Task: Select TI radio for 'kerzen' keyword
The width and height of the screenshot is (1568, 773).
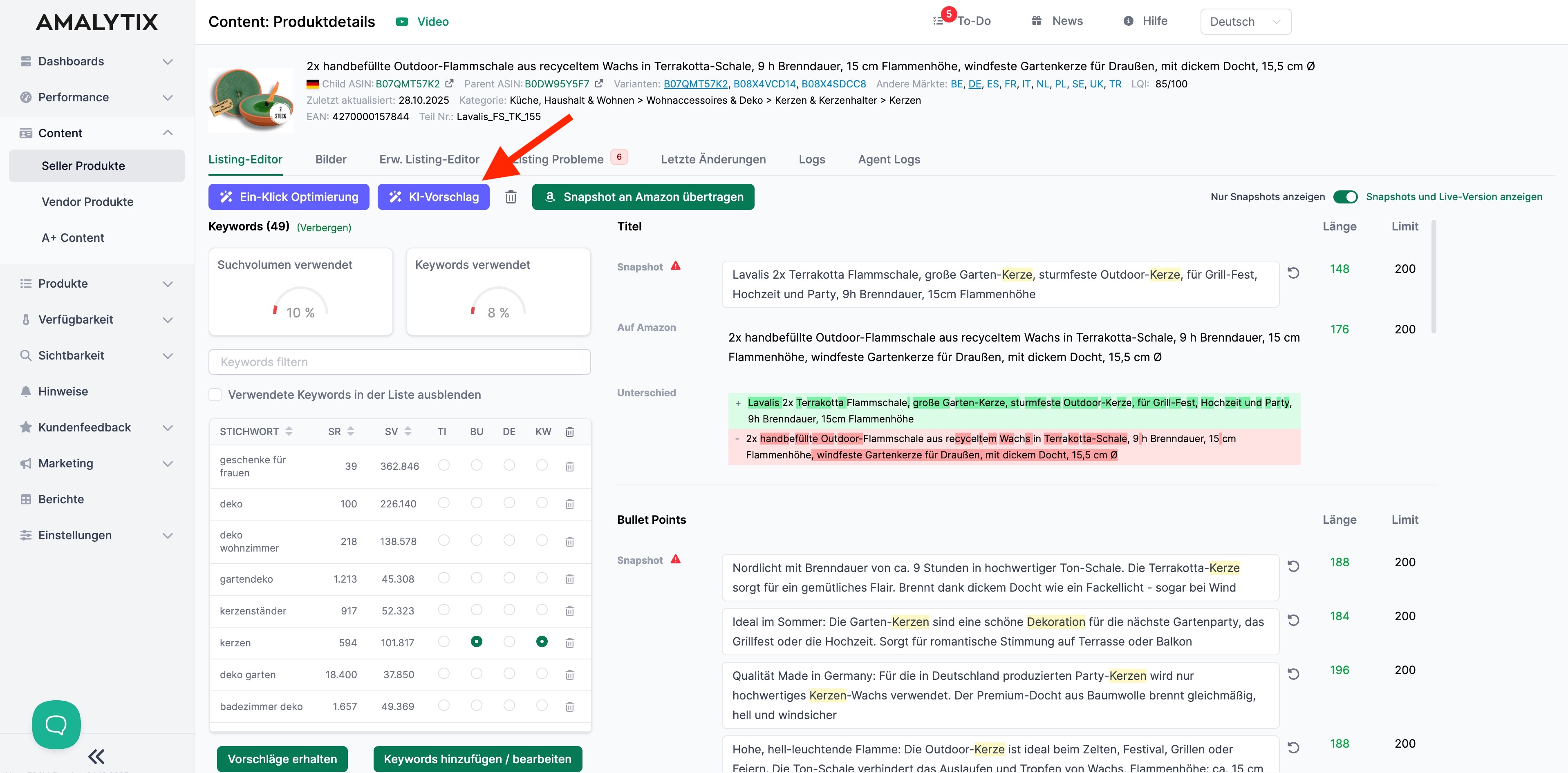Action: coord(444,641)
